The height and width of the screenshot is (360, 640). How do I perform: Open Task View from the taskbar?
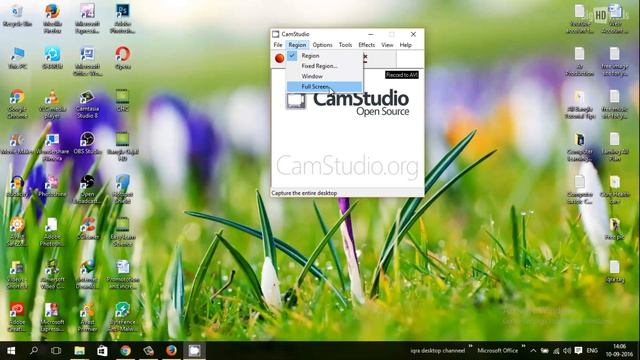(x=56, y=351)
